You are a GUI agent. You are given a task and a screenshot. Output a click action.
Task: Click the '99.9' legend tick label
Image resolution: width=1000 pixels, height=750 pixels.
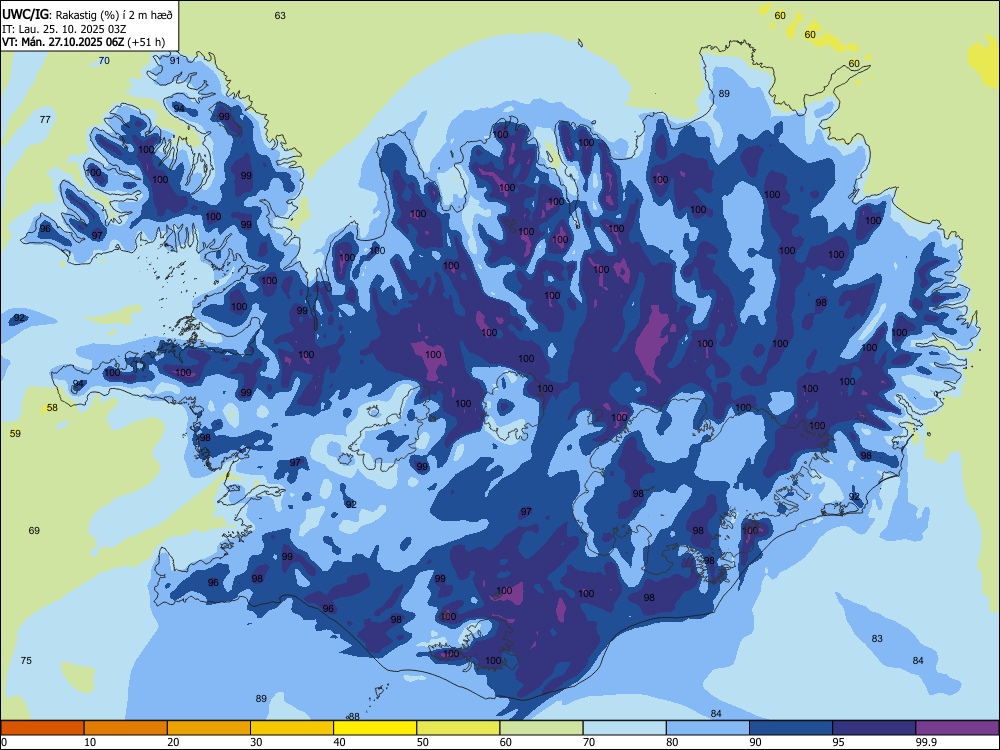click(x=925, y=742)
